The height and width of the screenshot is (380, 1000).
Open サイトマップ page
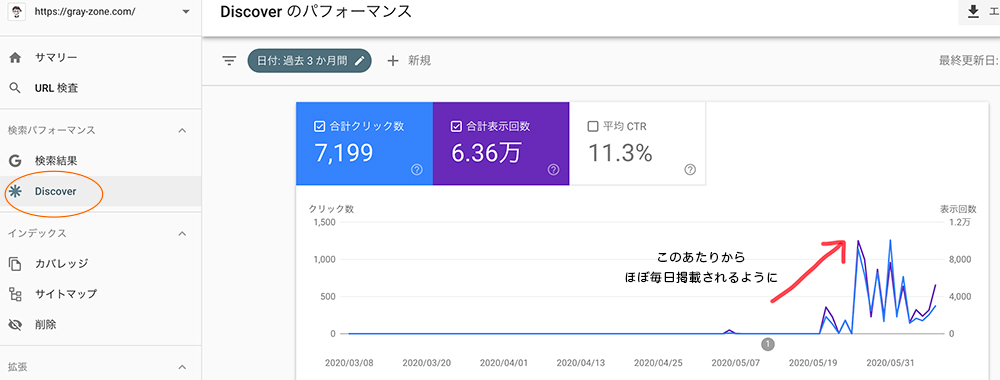[66, 294]
